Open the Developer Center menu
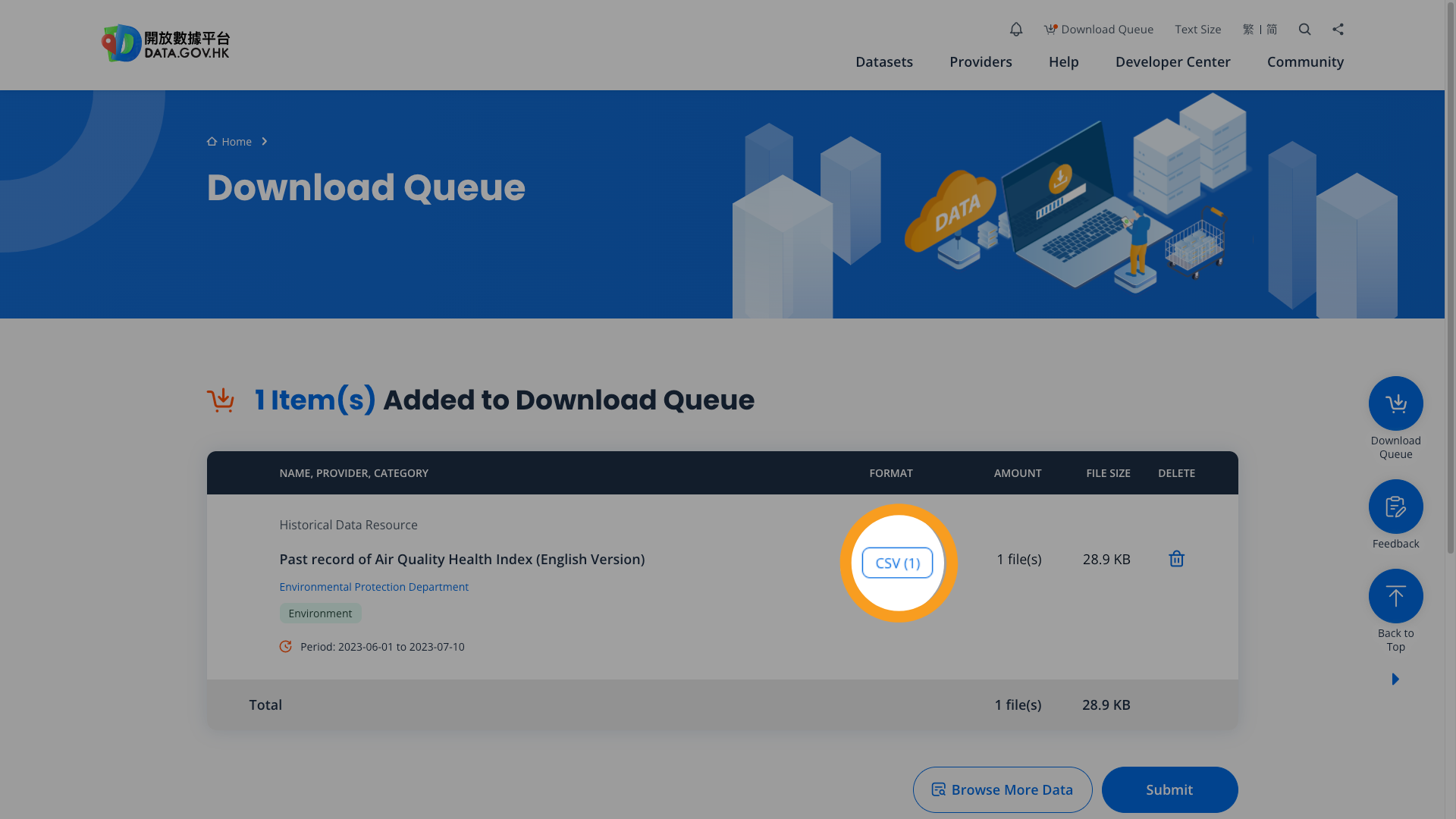Screen dimensions: 1456x819 click(1172, 61)
